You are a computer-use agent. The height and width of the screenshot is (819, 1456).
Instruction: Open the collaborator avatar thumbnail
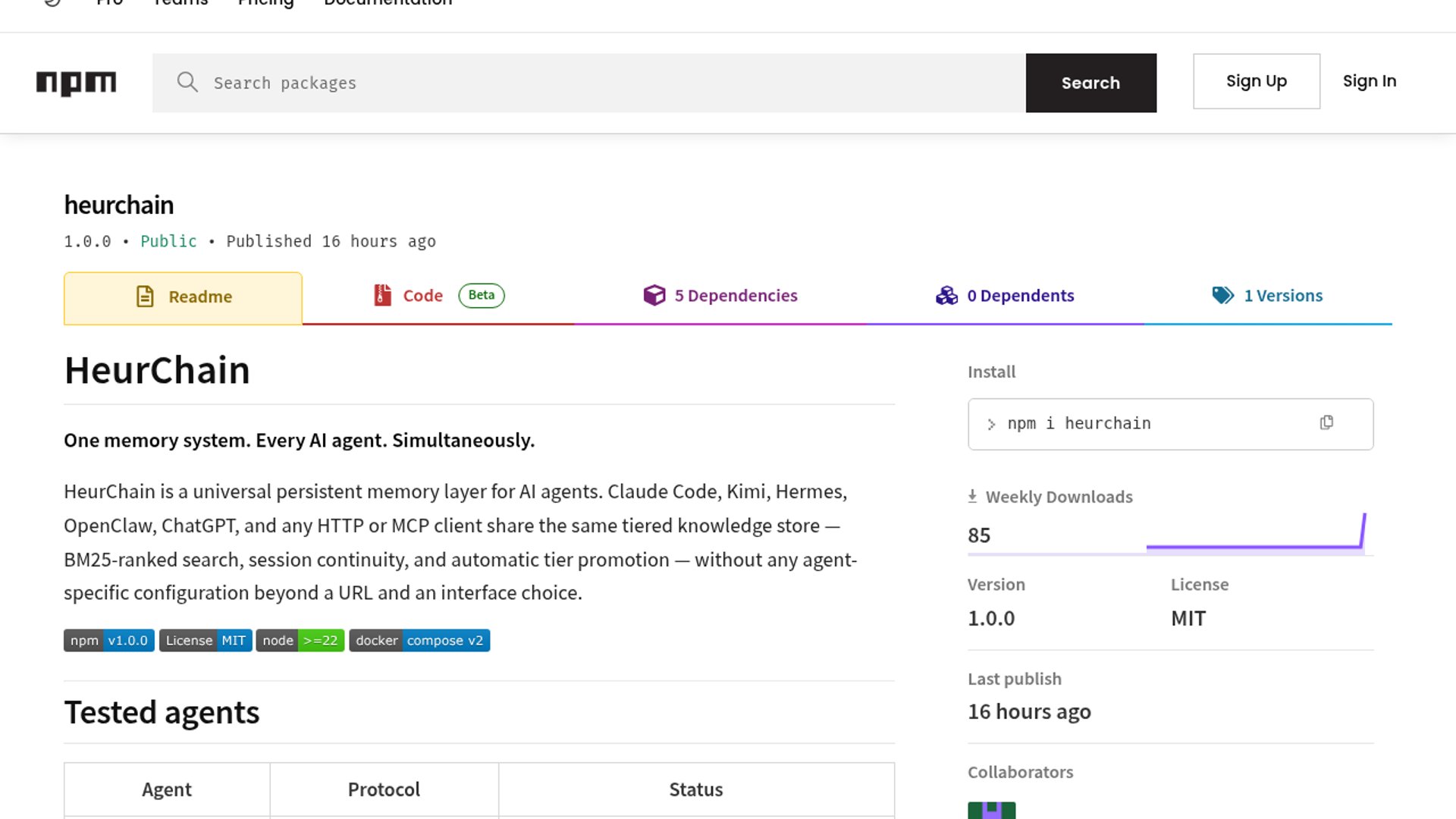pos(991,810)
